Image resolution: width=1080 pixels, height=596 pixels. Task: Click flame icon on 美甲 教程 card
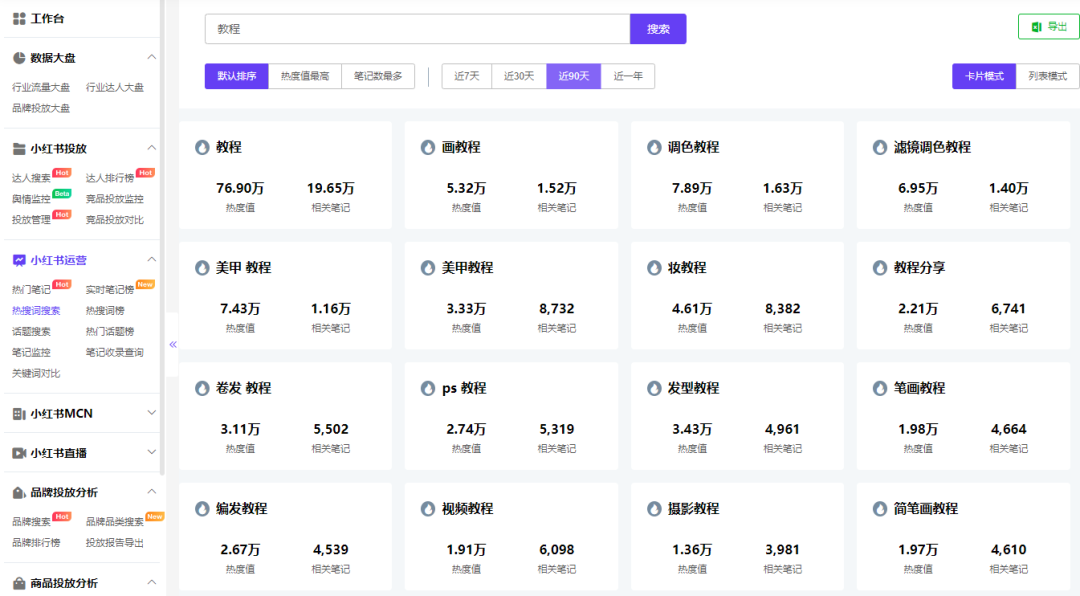202,268
